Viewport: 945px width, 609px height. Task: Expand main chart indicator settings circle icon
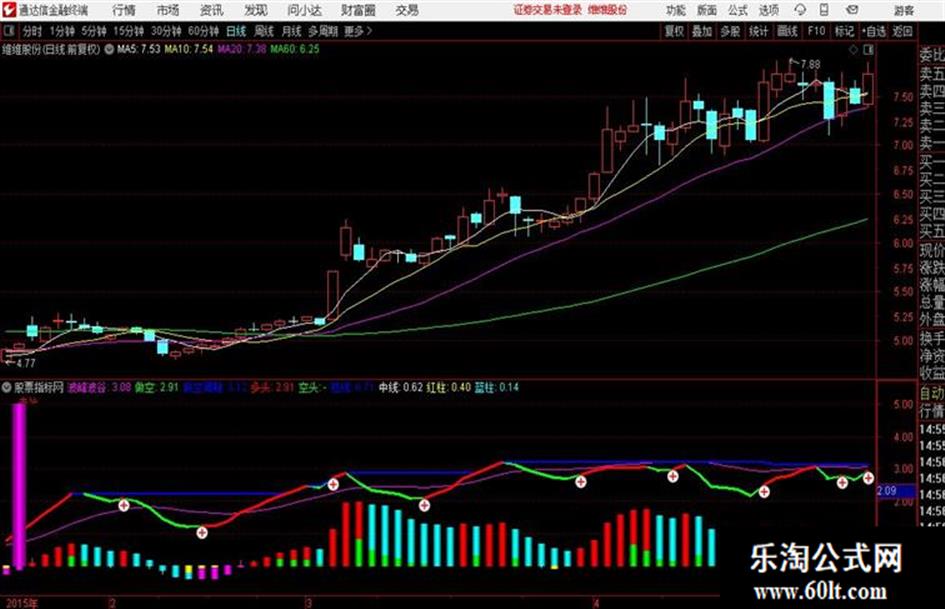[x=109, y=49]
